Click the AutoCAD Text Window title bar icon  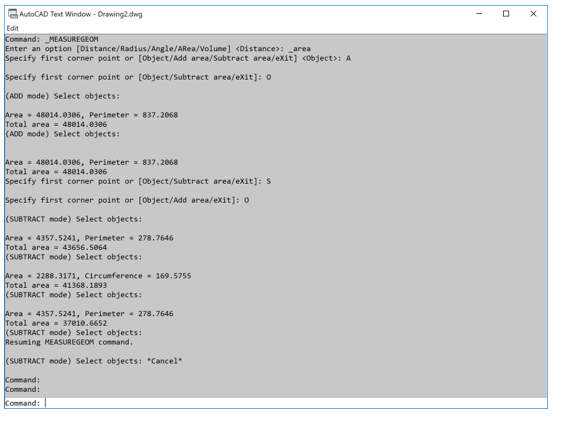(13, 14)
